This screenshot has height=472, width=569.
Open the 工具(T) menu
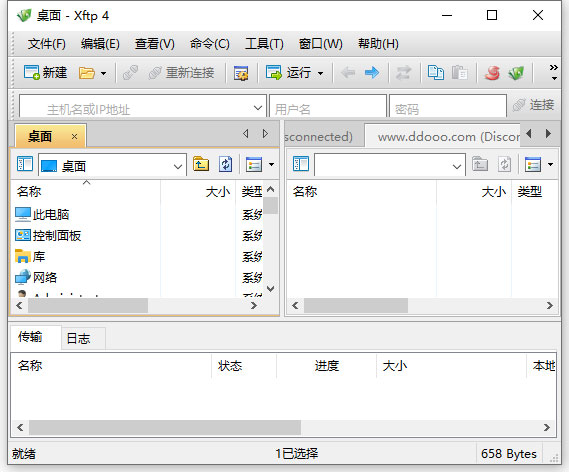(x=264, y=44)
